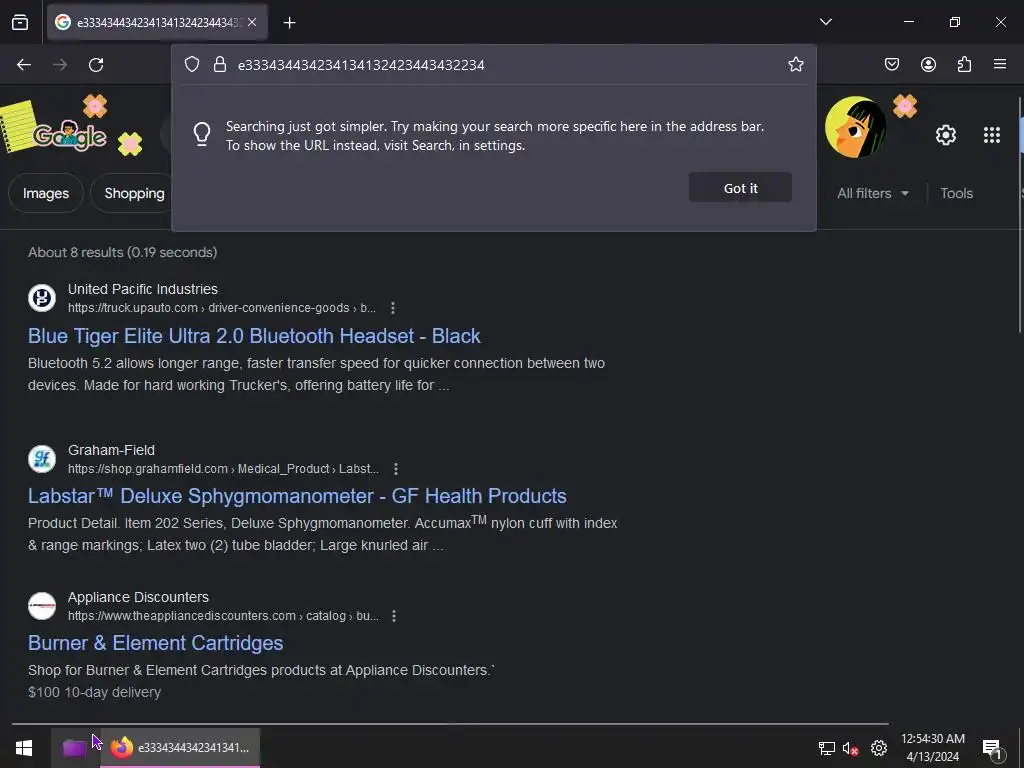Click muted volume tray icon

coord(850,748)
